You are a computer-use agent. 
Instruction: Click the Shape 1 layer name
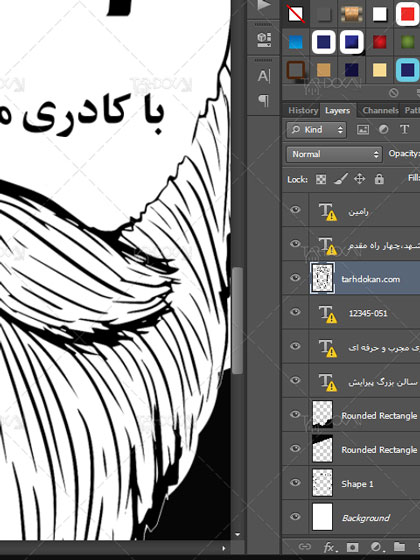pos(358,484)
